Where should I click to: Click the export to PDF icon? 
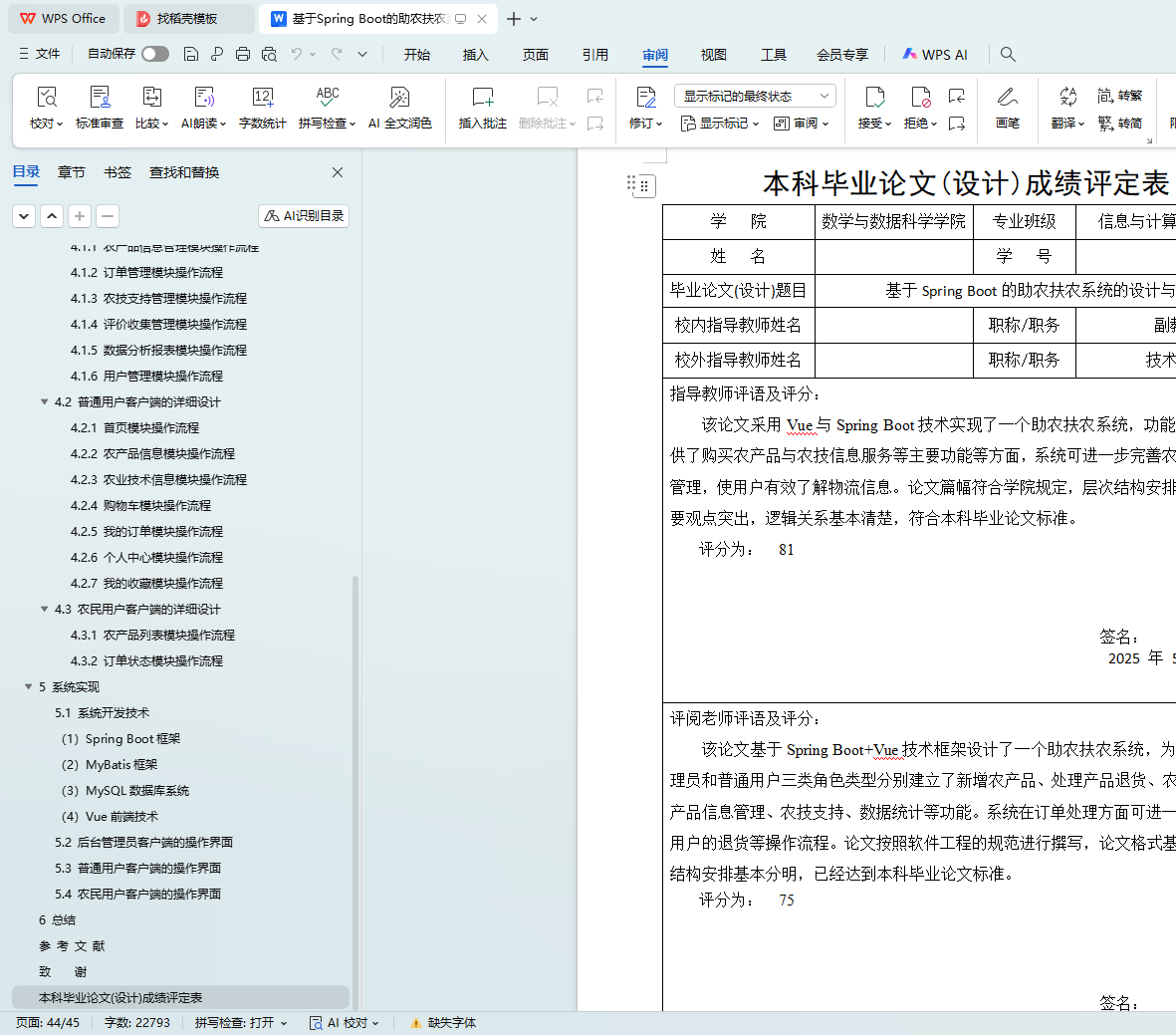point(217,54)
